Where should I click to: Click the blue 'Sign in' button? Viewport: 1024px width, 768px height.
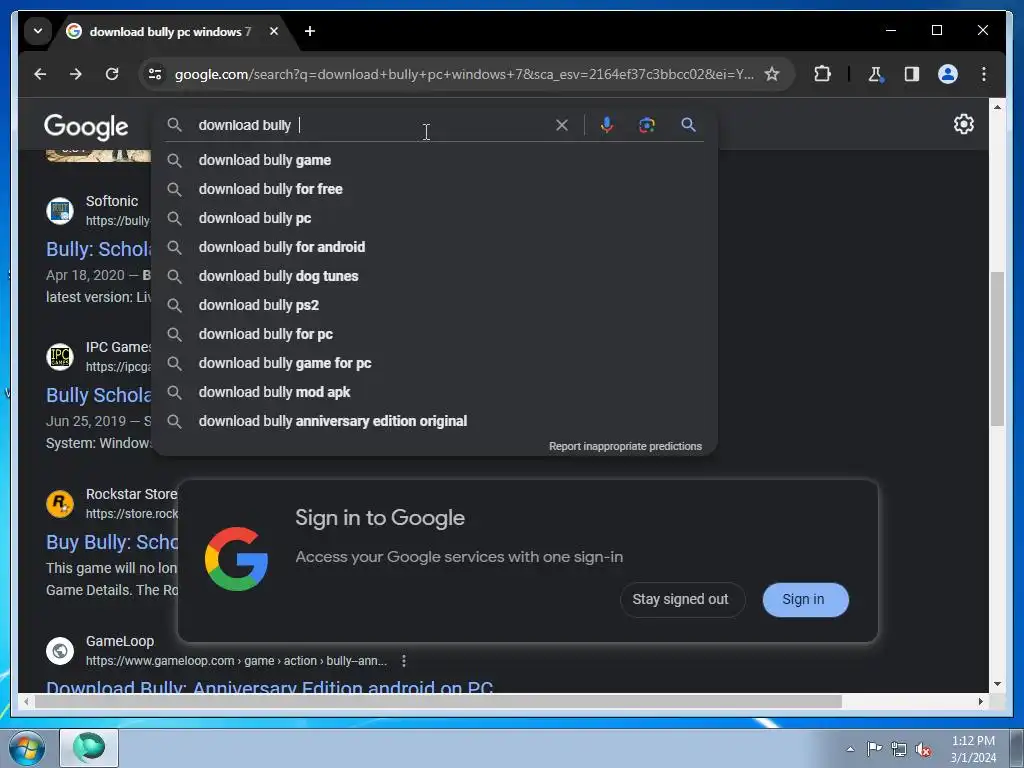[805, 600]
